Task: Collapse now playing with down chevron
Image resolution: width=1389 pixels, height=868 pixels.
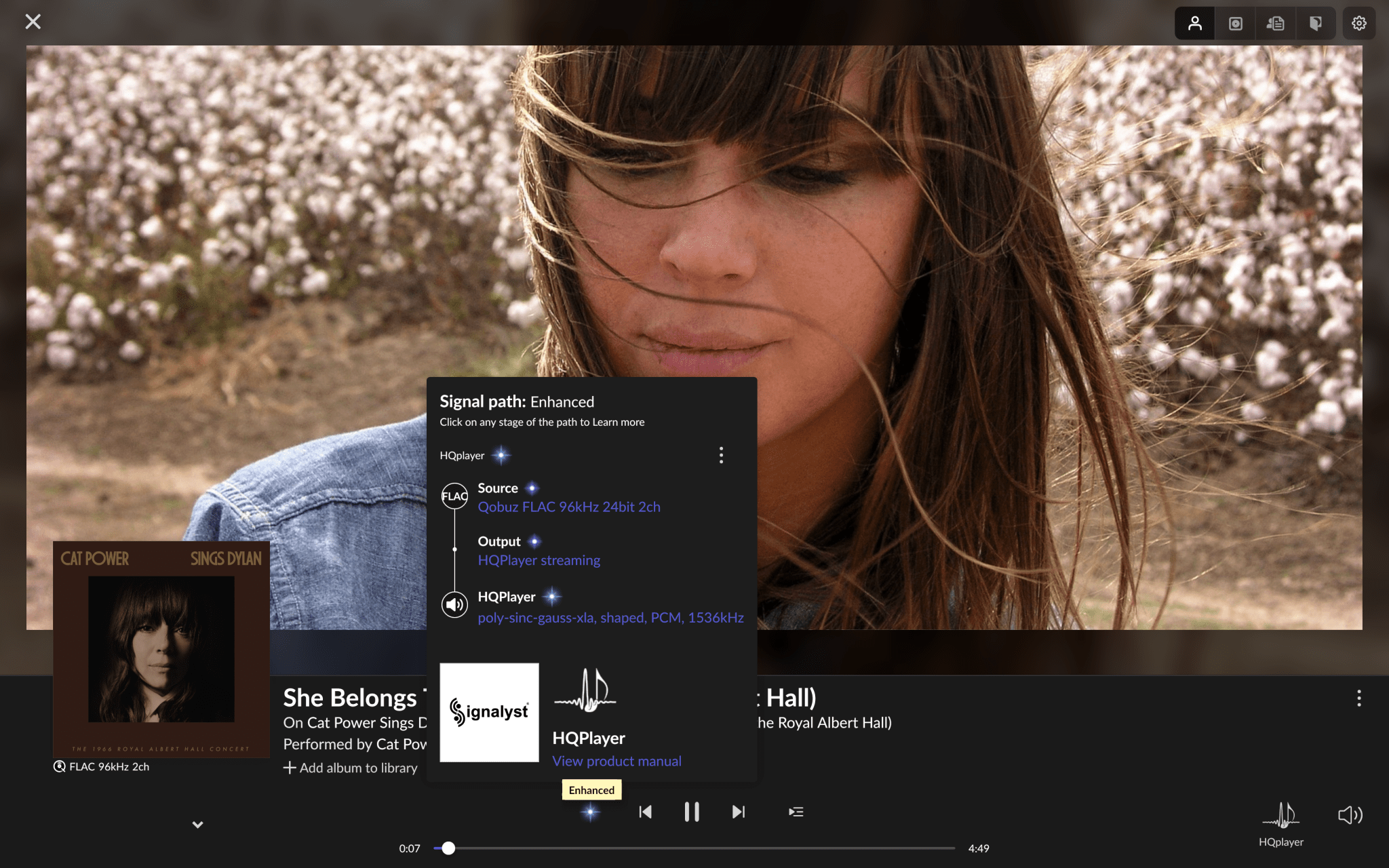Action: click(x=197, y=825)
